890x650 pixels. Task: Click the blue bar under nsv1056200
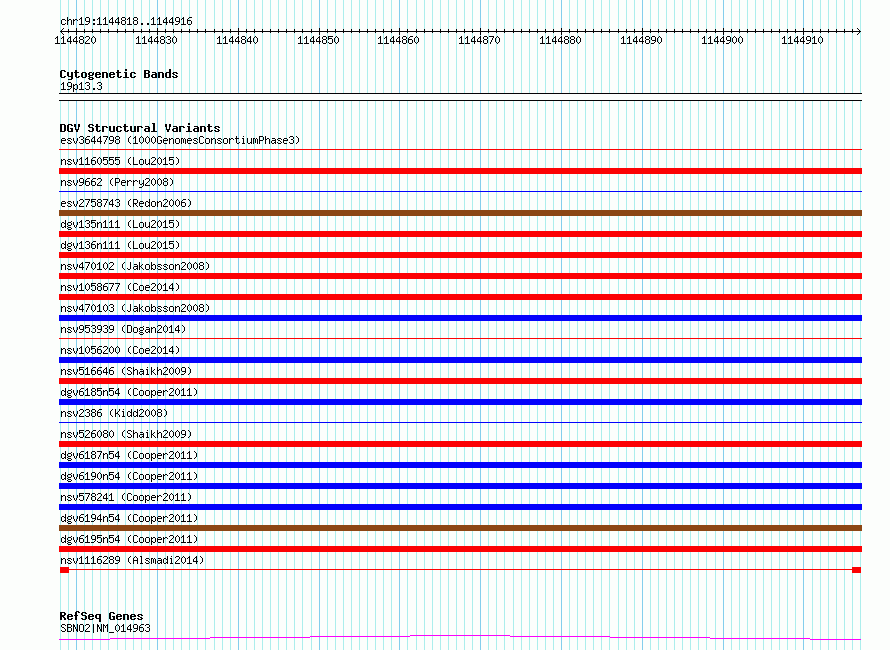click(460, 360)
